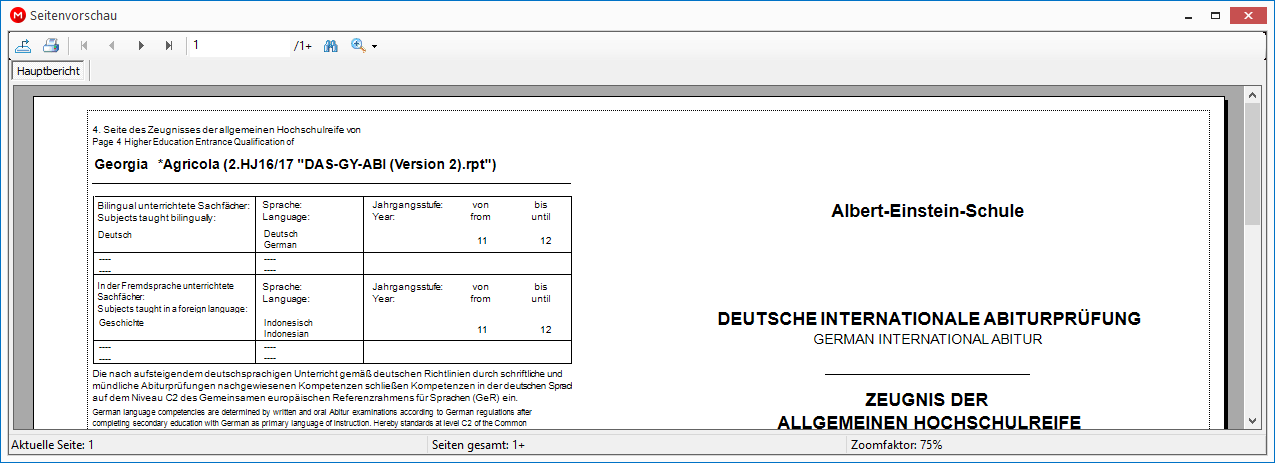Click the zoom magnifier icon
The image size is (1275, 463).
[359, 46]
